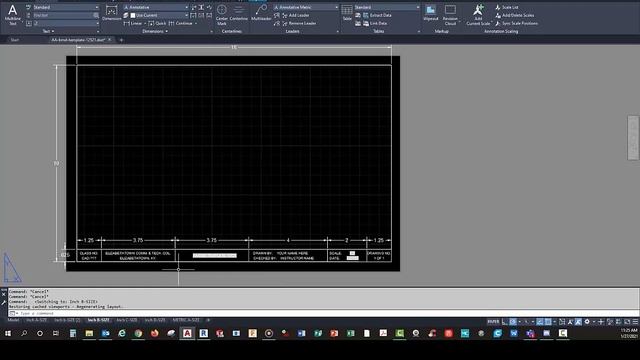Click Add Leader
The height and width of the screenshot is (360, 640).
pos(295,16)
